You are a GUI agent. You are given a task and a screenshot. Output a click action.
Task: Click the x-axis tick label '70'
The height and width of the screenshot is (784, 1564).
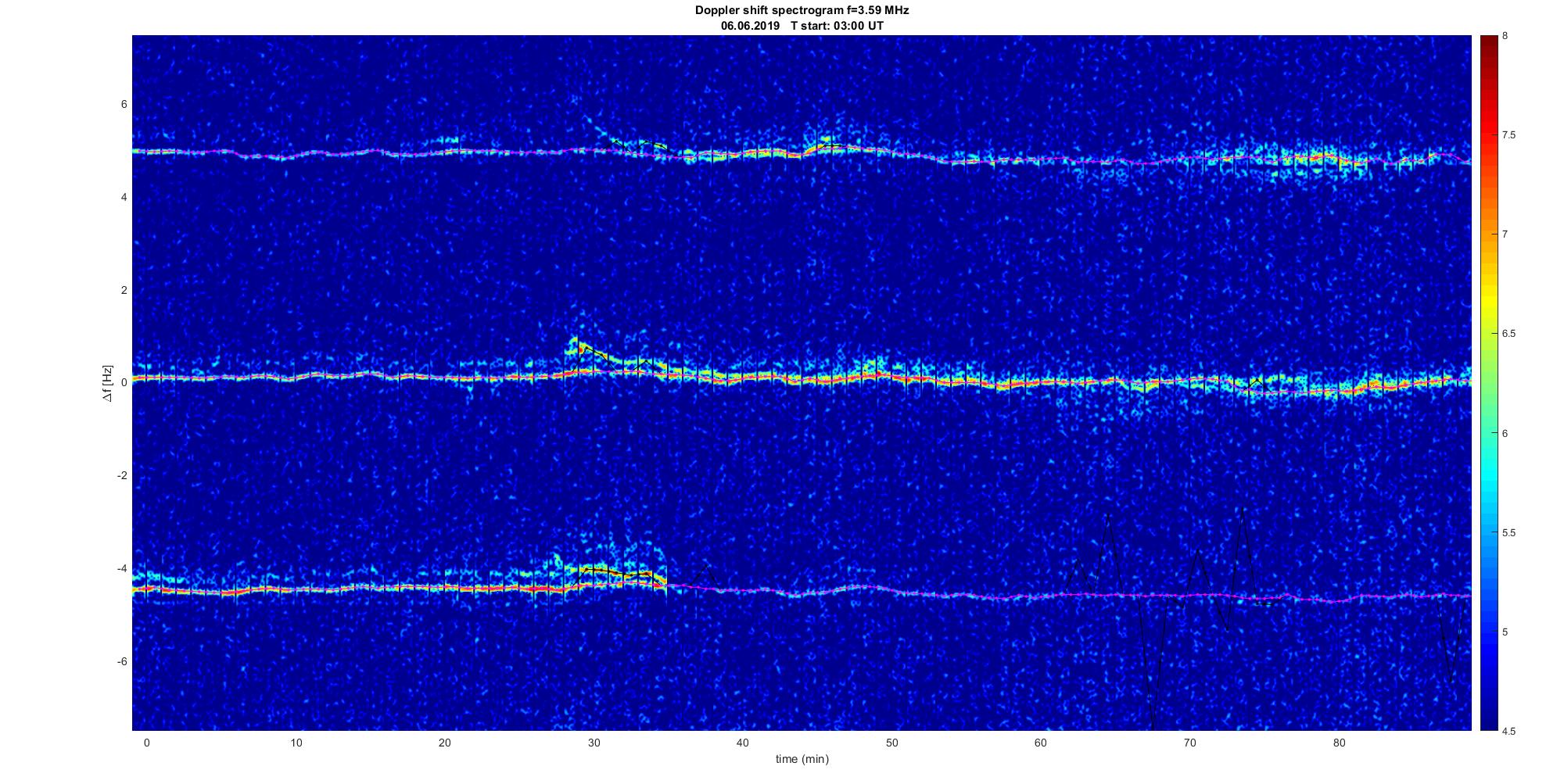(x=1190, y=743)
